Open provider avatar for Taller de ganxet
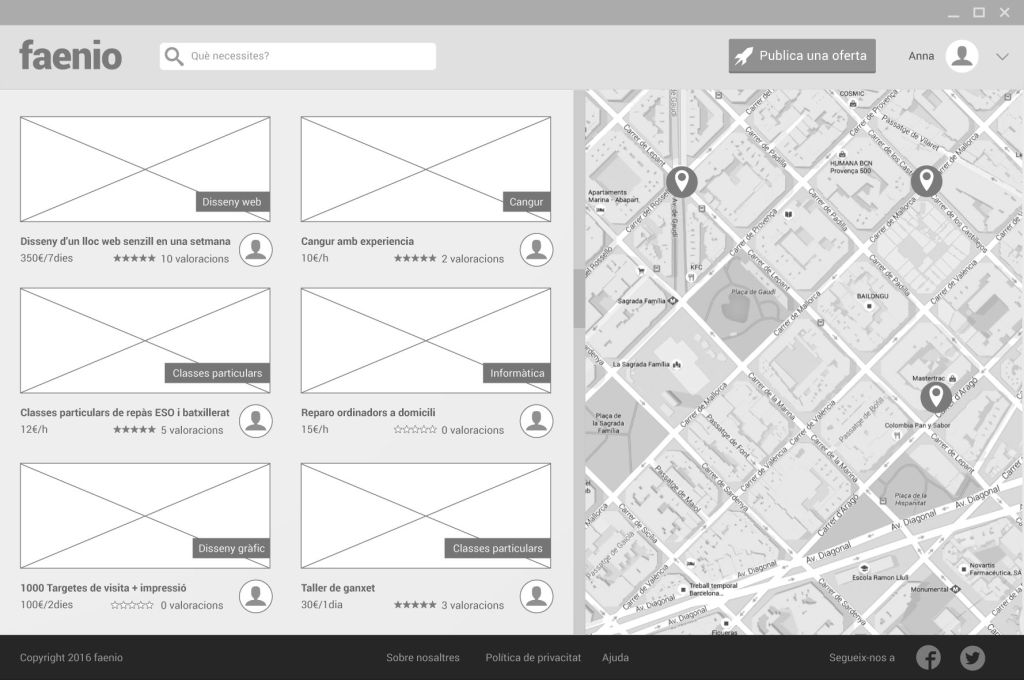The height and width of the screenshot is (680, 1024). tap(536, 596)
